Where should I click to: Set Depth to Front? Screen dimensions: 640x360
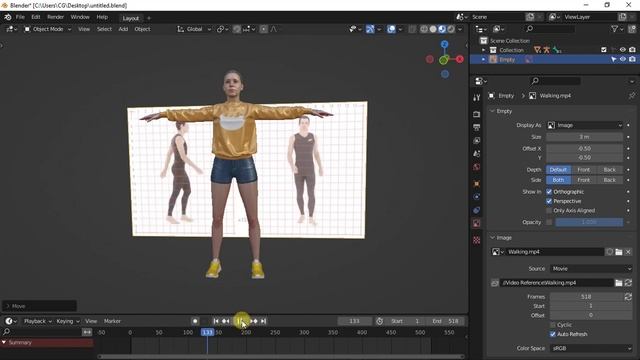click(584, 170)
